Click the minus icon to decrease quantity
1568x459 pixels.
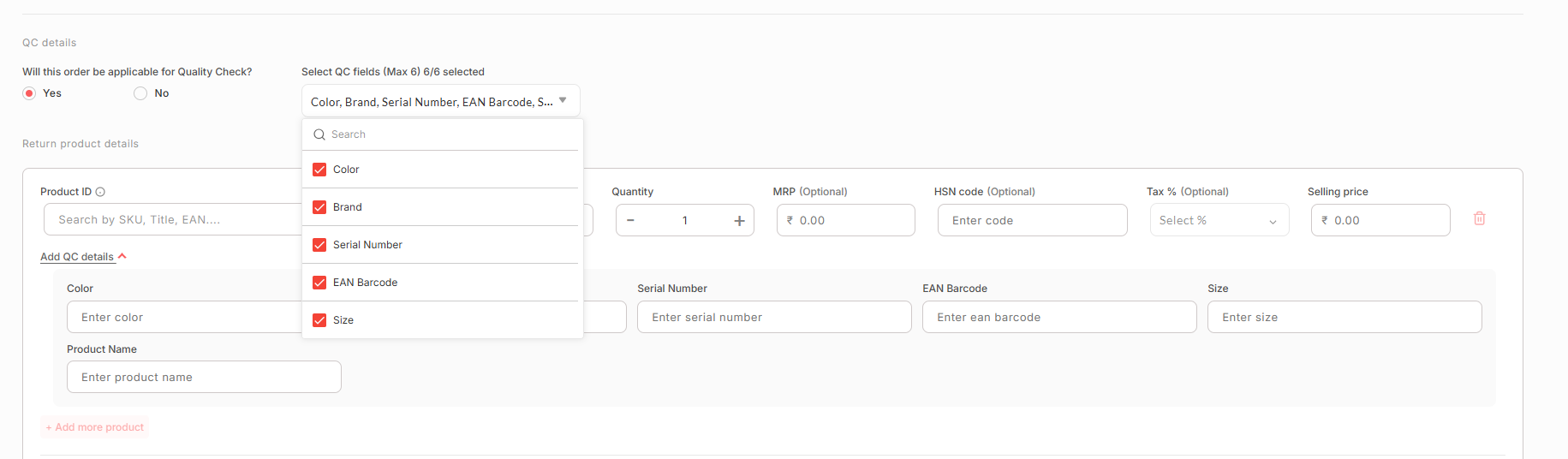pyautogui.click(x=630, y=221)
